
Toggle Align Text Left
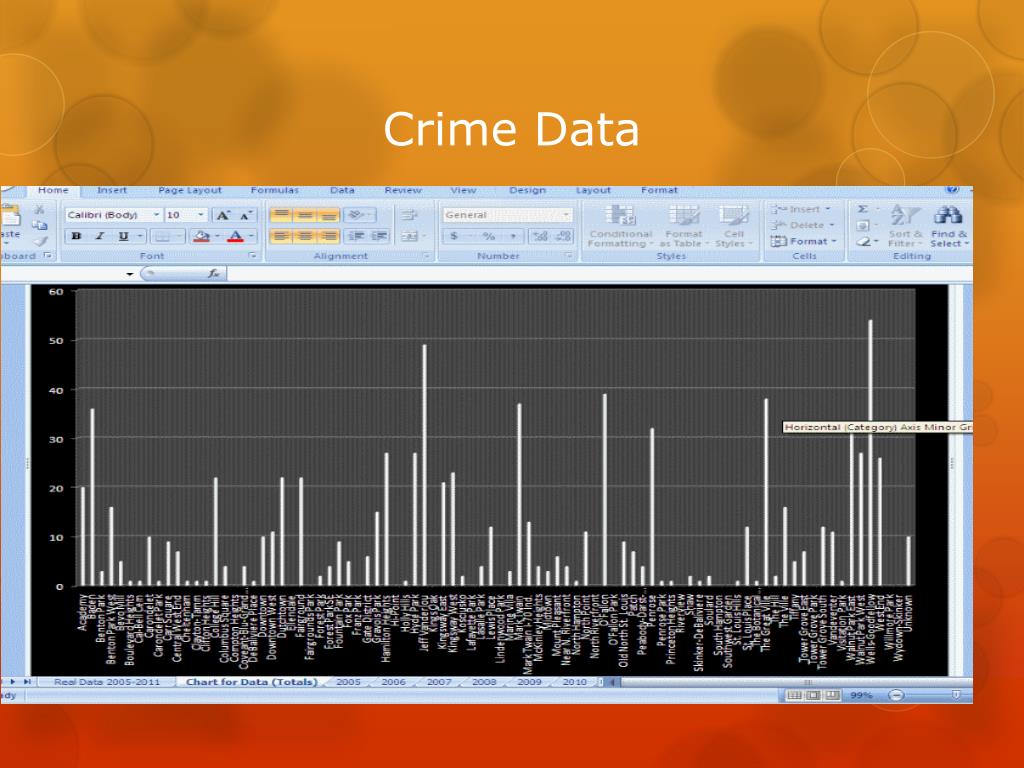coord(281,236)
